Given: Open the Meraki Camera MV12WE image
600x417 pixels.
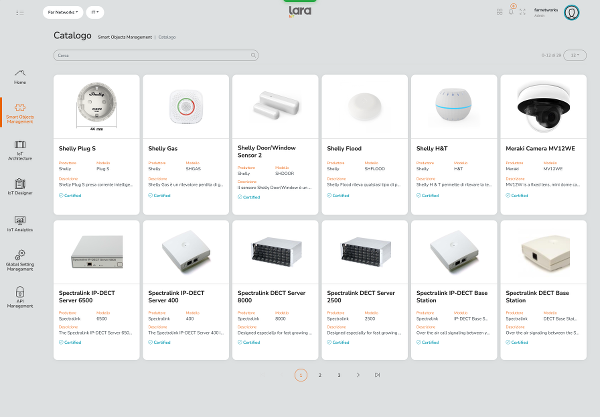Looking at the screenshot, I should pyautogui.click(x=543, y=106).
